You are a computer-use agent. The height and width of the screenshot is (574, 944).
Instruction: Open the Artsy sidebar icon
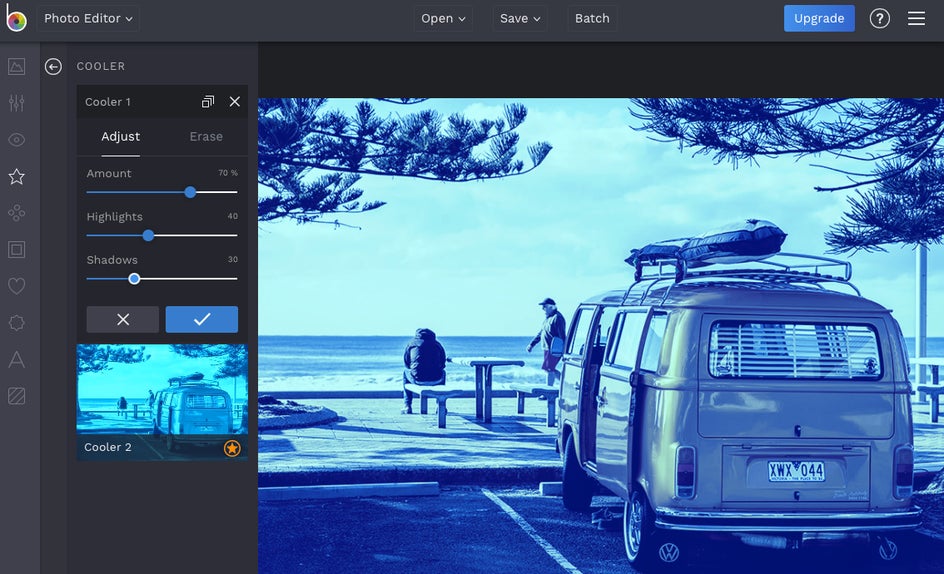click(17, 213)
